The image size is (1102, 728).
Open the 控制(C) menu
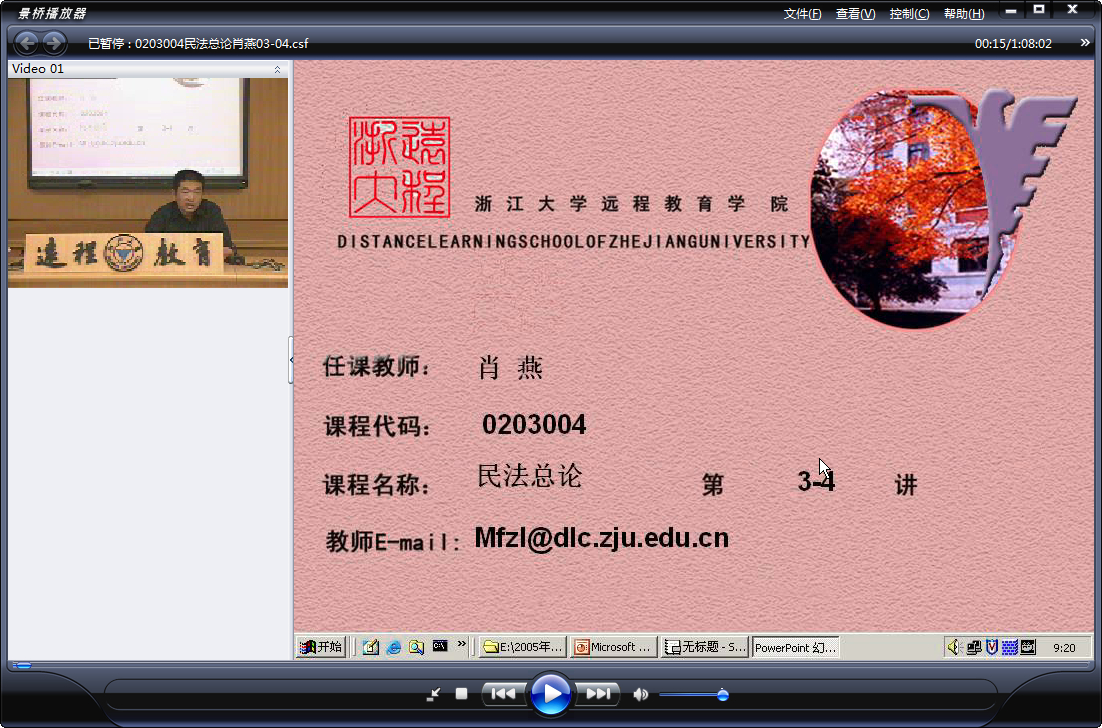(x=909, y=14)
